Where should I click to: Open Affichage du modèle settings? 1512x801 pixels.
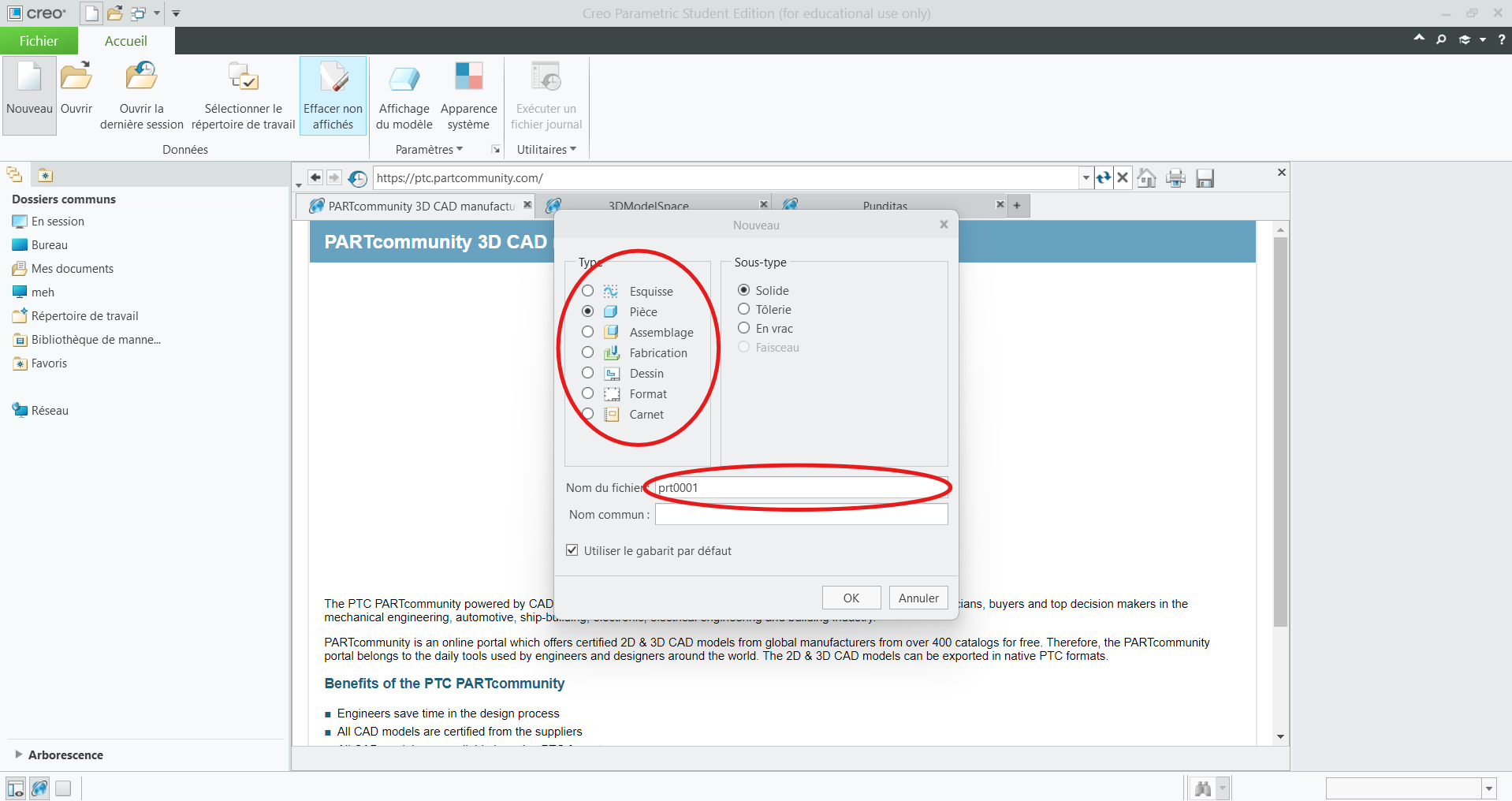[x=404, y=95]
